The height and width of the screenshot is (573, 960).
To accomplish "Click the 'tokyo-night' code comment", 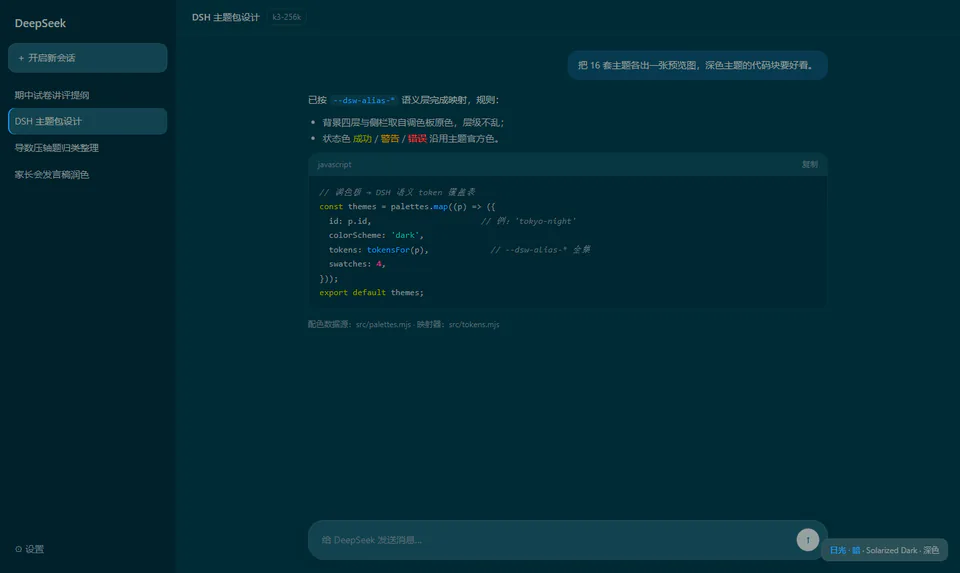I will click(x=528, y=221).
